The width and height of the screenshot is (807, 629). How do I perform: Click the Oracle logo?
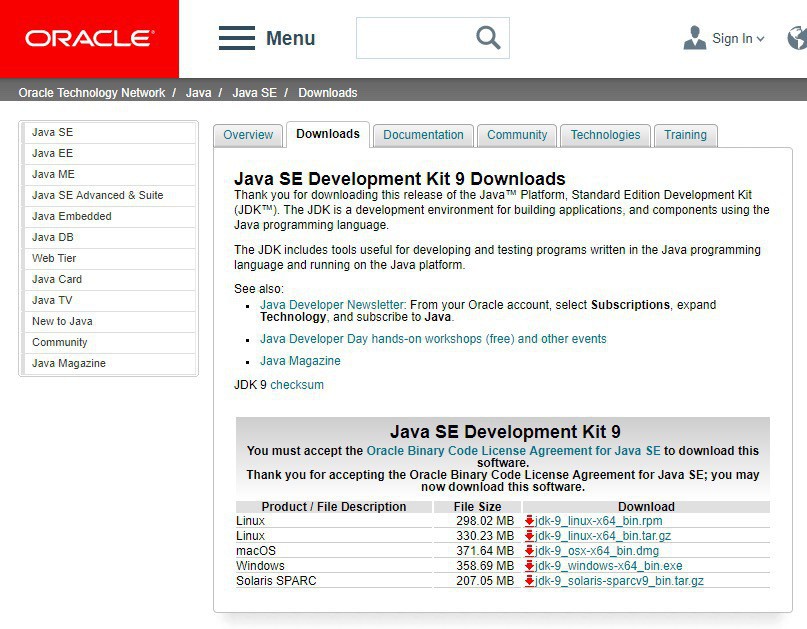[89, 39]
